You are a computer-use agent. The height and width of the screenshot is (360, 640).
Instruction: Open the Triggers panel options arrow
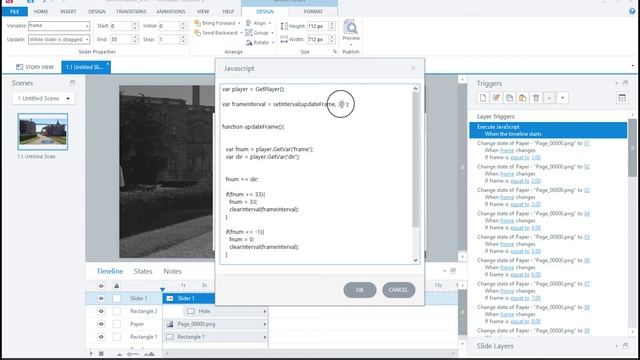tap(616, 83)
